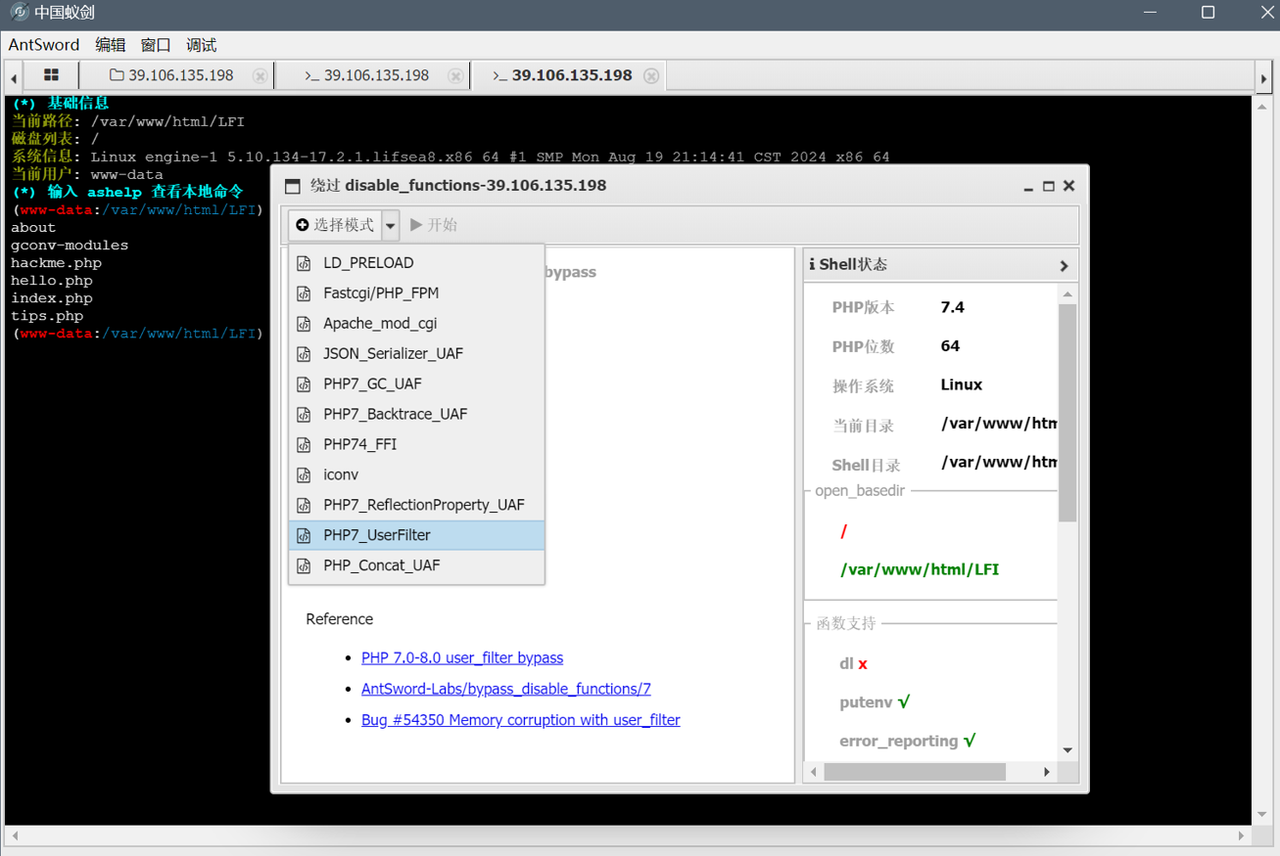Click Shell状态 vertical scrollbar thumb
Viewport: 1280px width, 856px height.
click(1067, 412)
